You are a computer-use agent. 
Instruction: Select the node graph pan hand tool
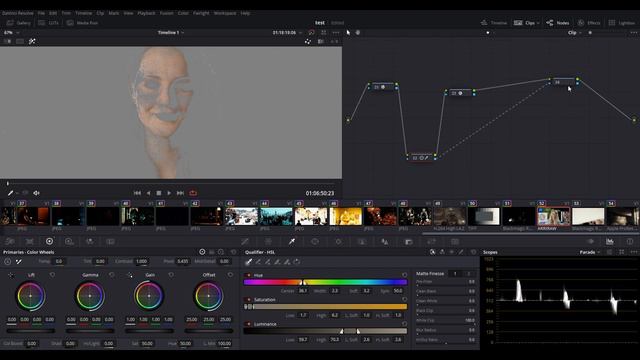(x=358, y=32)
